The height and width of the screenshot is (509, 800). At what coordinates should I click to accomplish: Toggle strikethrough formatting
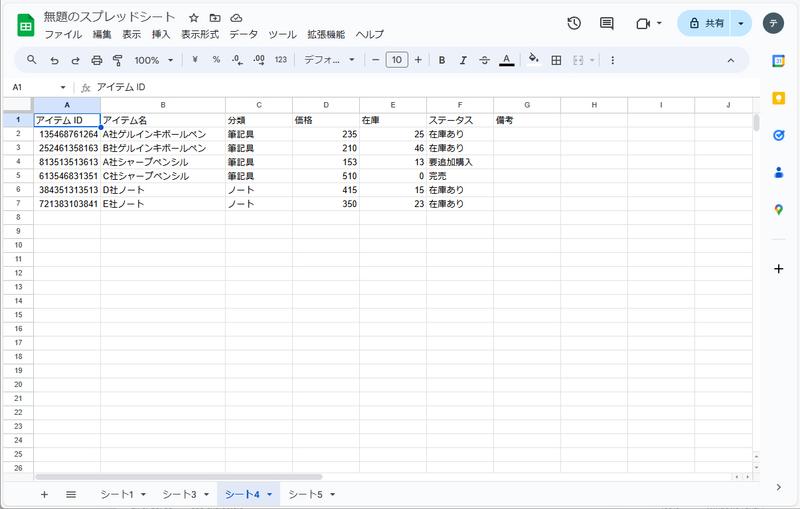coord(485,60)
